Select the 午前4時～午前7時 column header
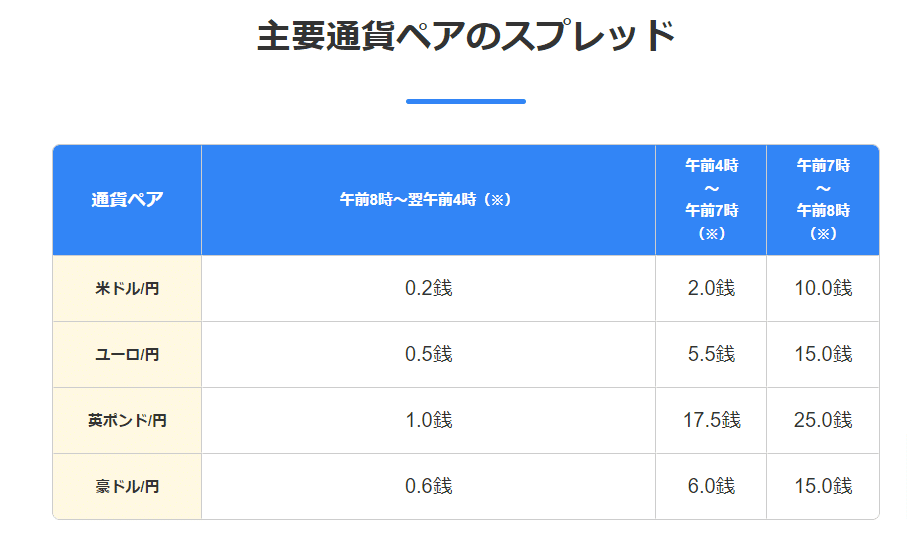 pos(711,200)
